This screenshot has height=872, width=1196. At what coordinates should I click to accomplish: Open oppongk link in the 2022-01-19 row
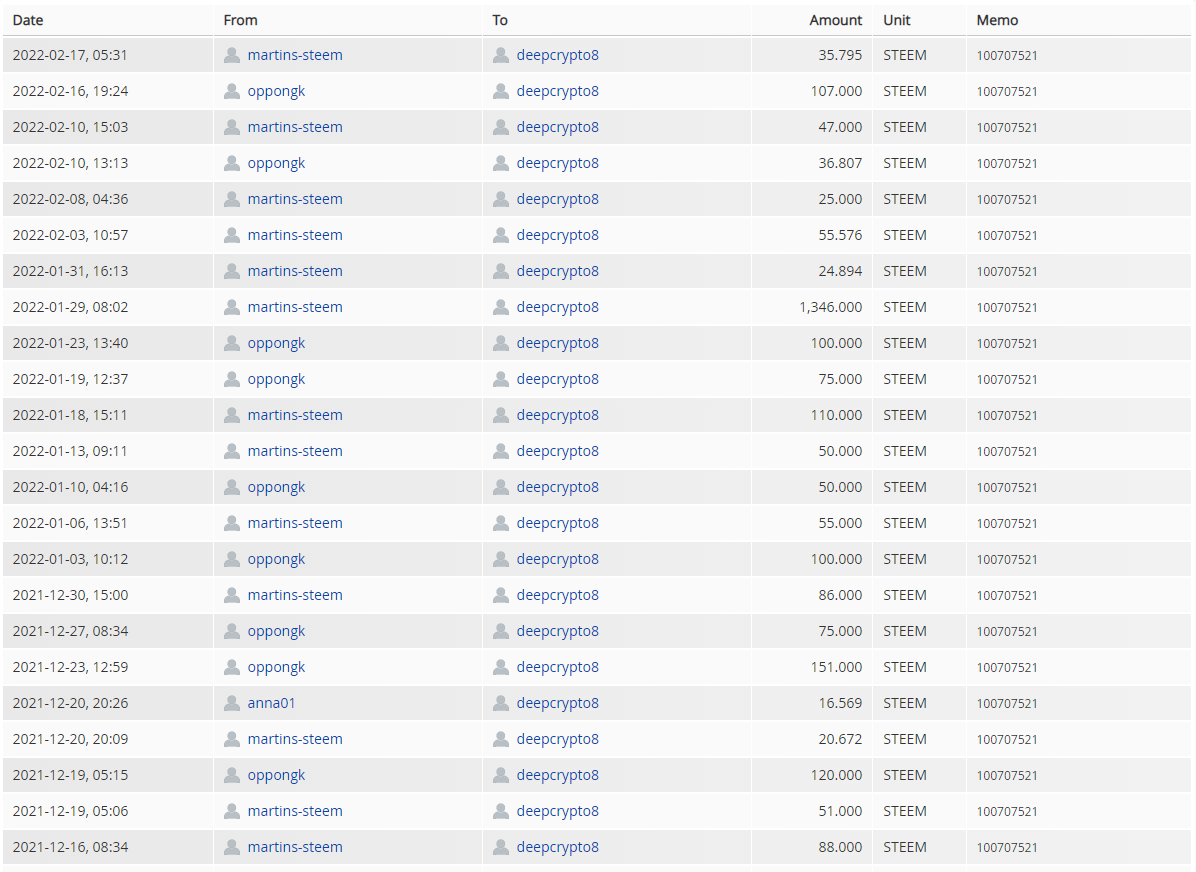pyautogui.click(x=277, y=379)
